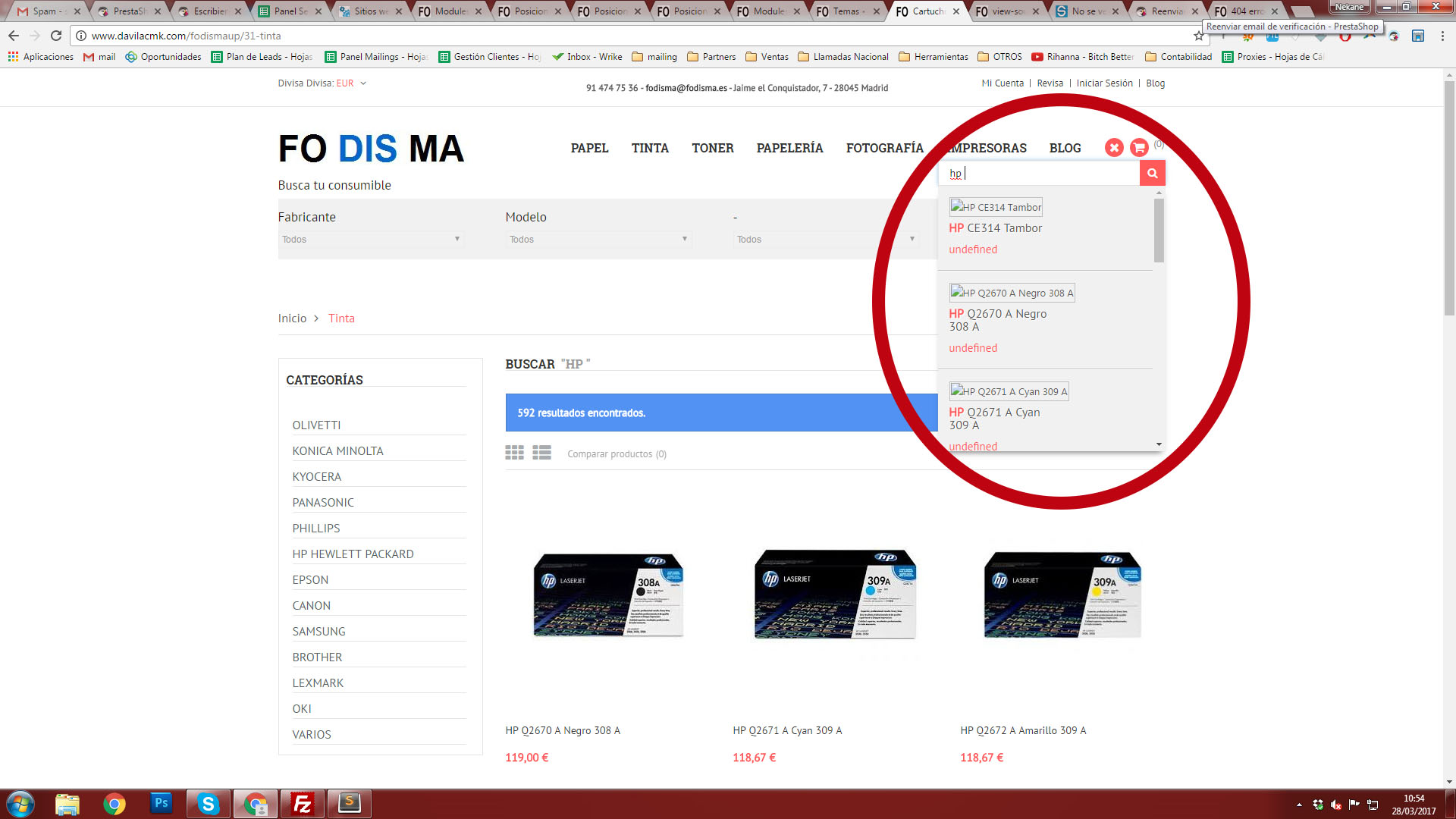Open the Fabricante dropdown

(371, 239)
